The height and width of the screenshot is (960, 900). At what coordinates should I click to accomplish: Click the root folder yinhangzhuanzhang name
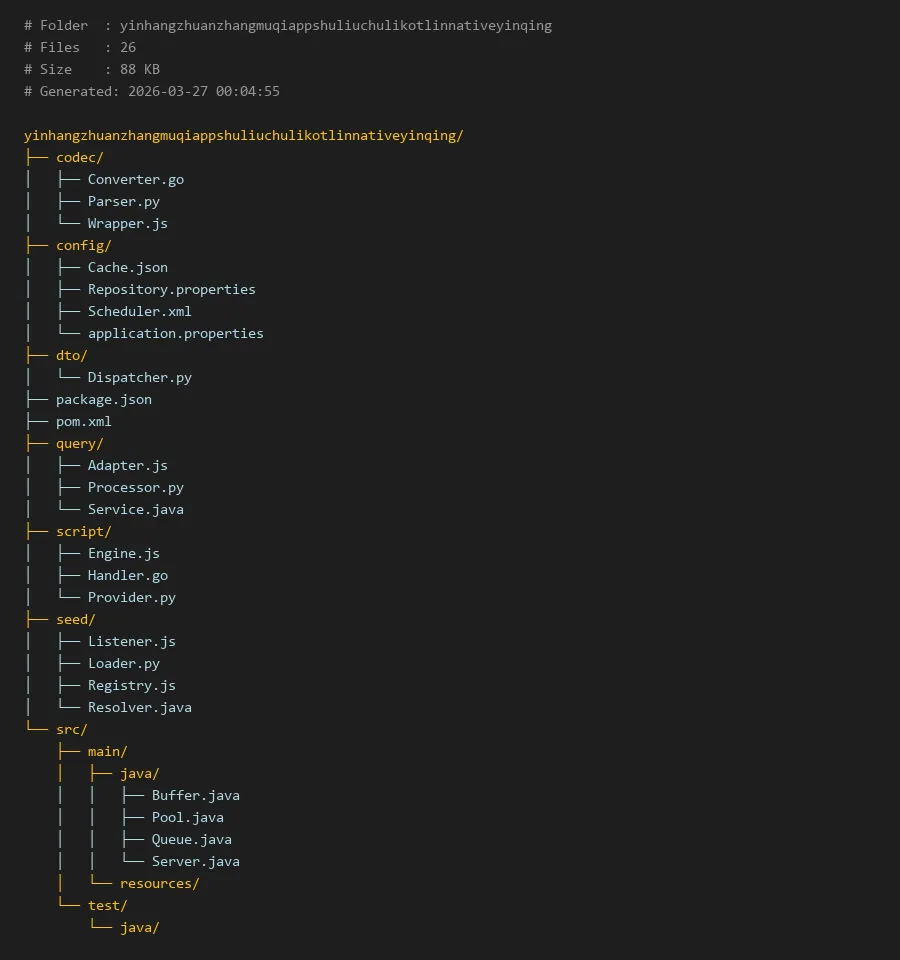[243, 135]
